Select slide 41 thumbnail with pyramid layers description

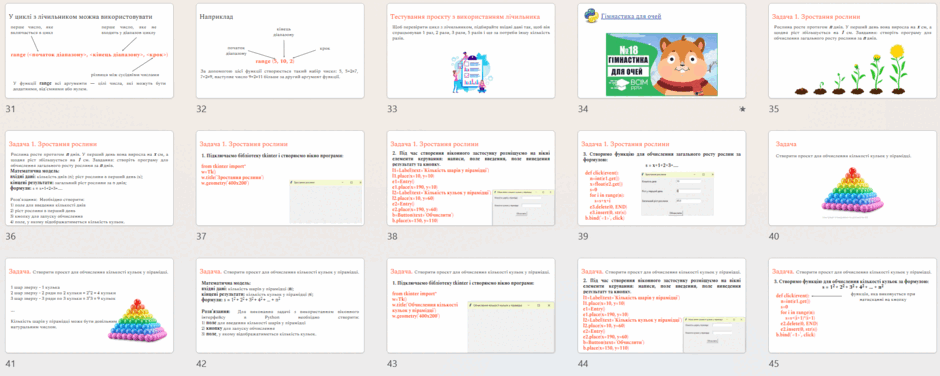(89, 306)
